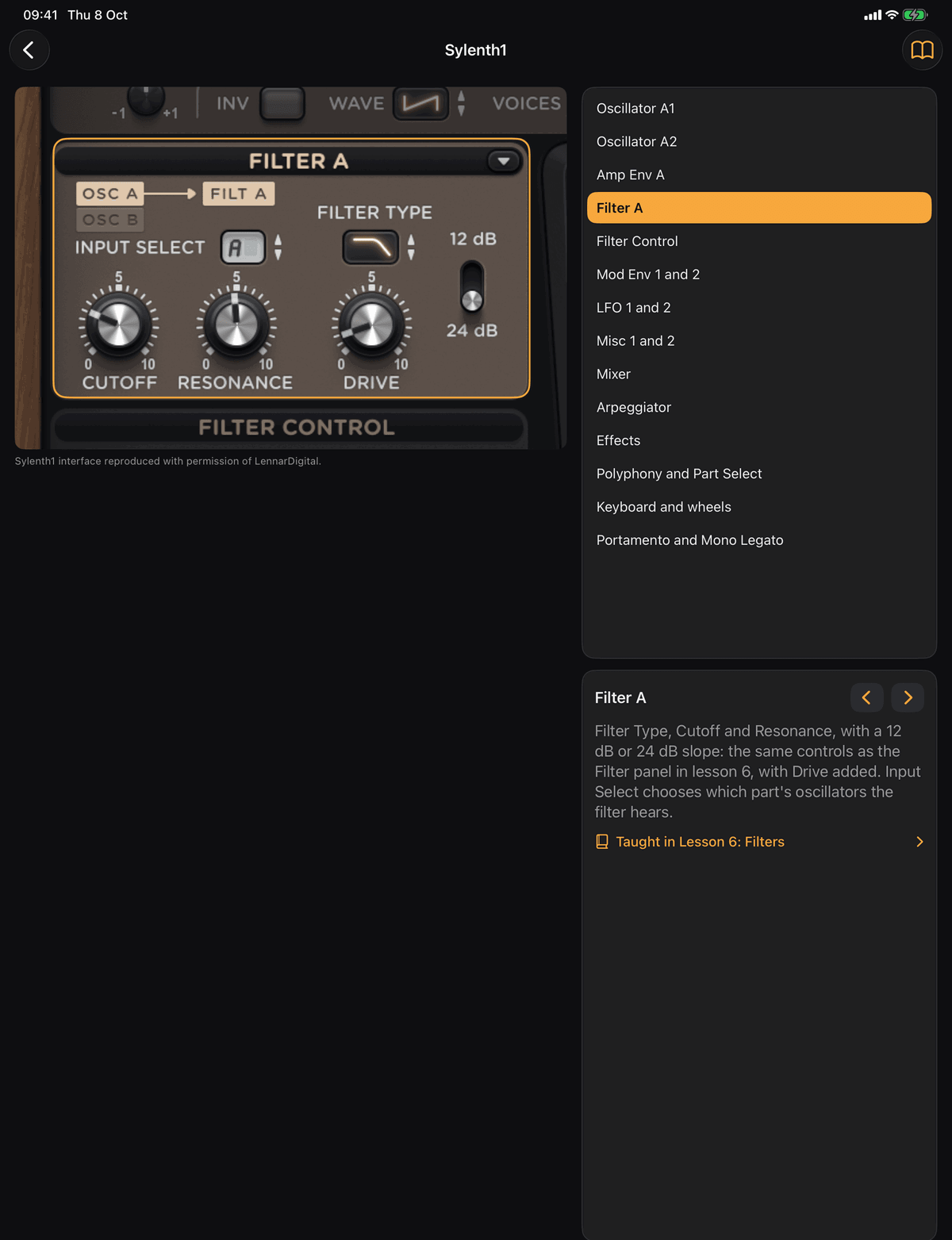This screenshot has height=1240, width=952.
Task: Open the Mixer entry
Action: coord(758,374)
